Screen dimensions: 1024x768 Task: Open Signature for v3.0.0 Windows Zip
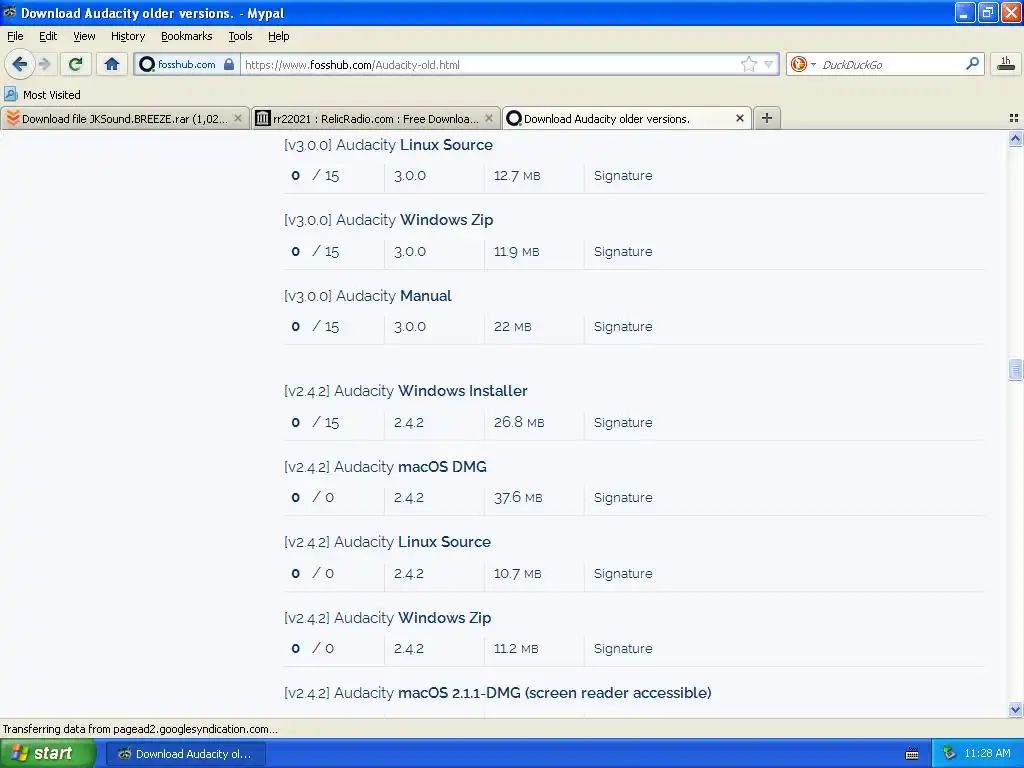[623, 251]
